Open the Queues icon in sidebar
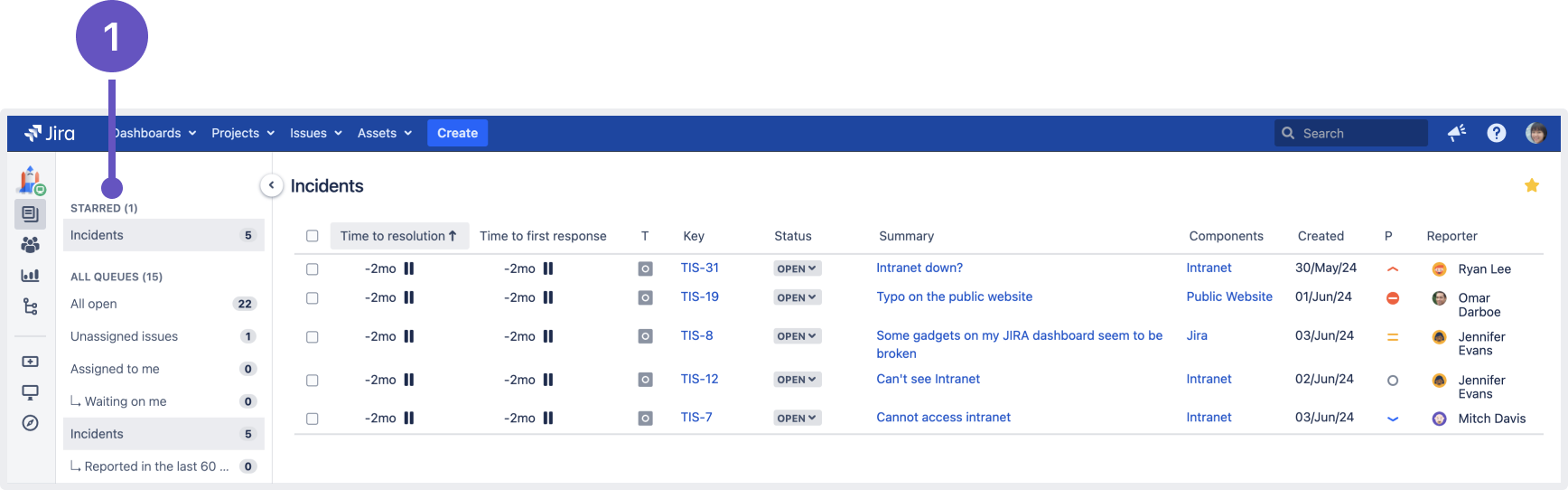Screen dimensions: 1568x490 click(30, 214)
